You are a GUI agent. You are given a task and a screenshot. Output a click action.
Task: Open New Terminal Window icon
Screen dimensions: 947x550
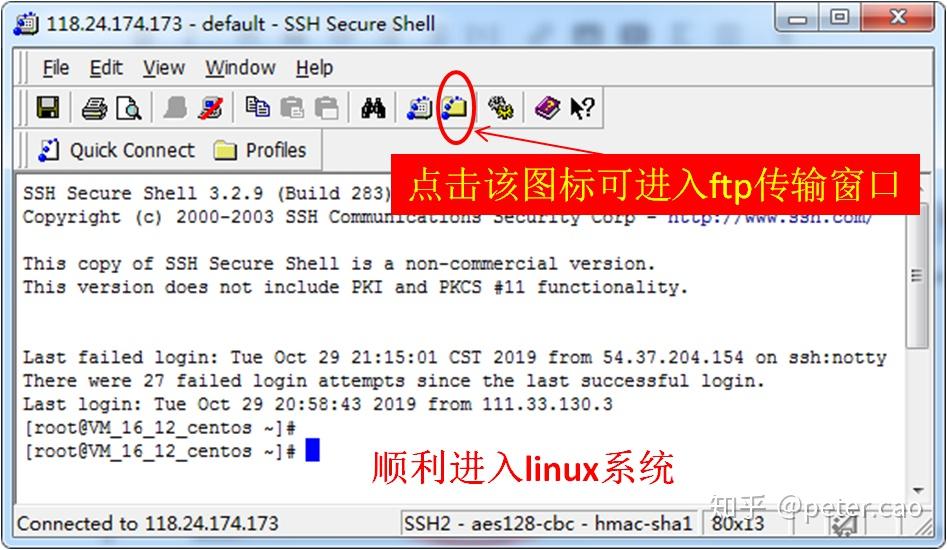click(x=419, y=108)
